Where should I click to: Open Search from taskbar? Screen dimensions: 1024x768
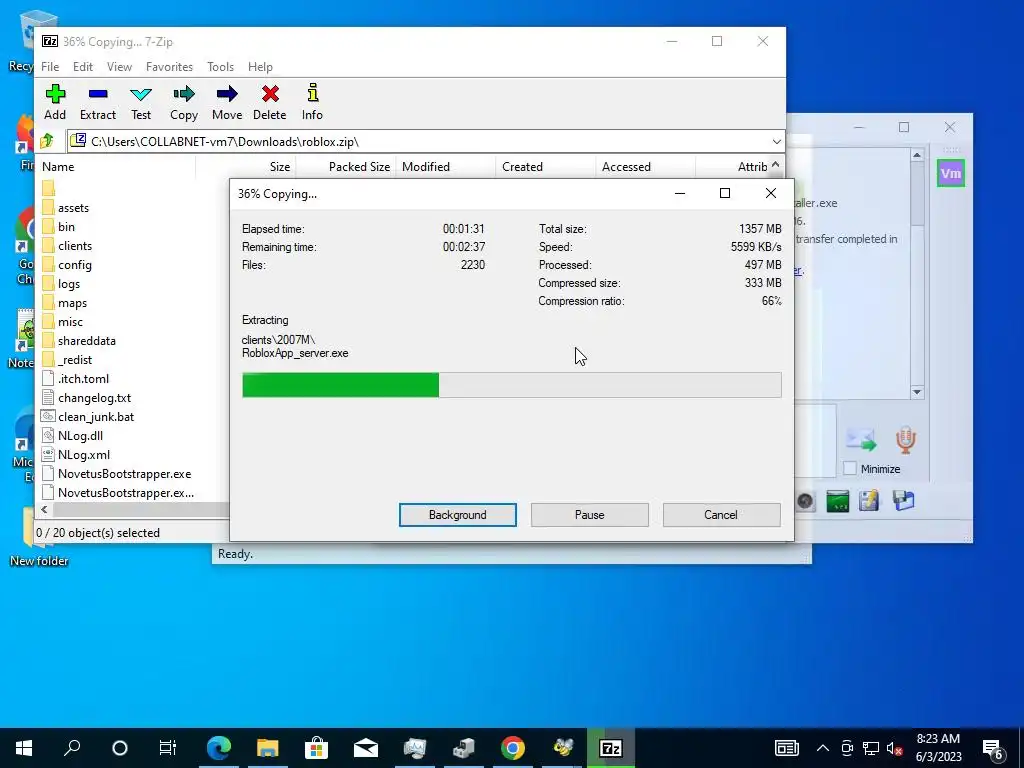pyautogui.click(x=72, y=748)
